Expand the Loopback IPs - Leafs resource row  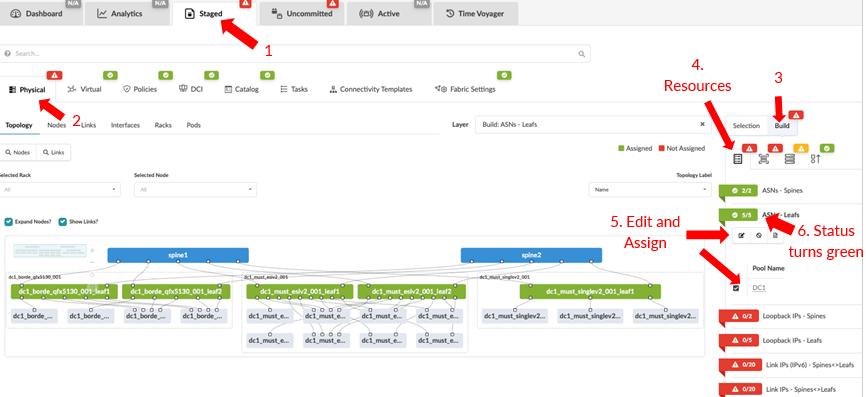[791, 340]
